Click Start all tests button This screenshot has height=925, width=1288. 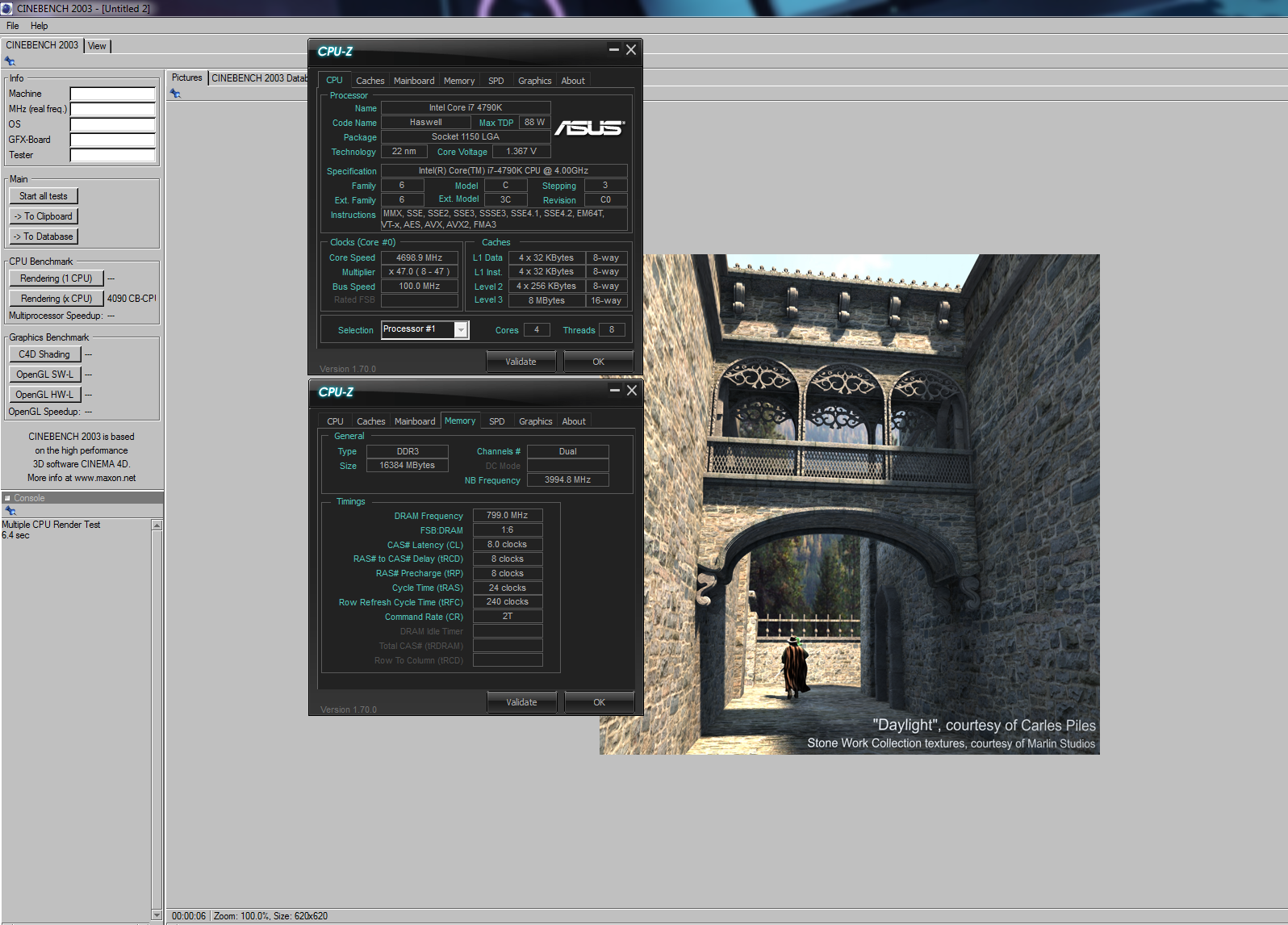pos(44,196)
